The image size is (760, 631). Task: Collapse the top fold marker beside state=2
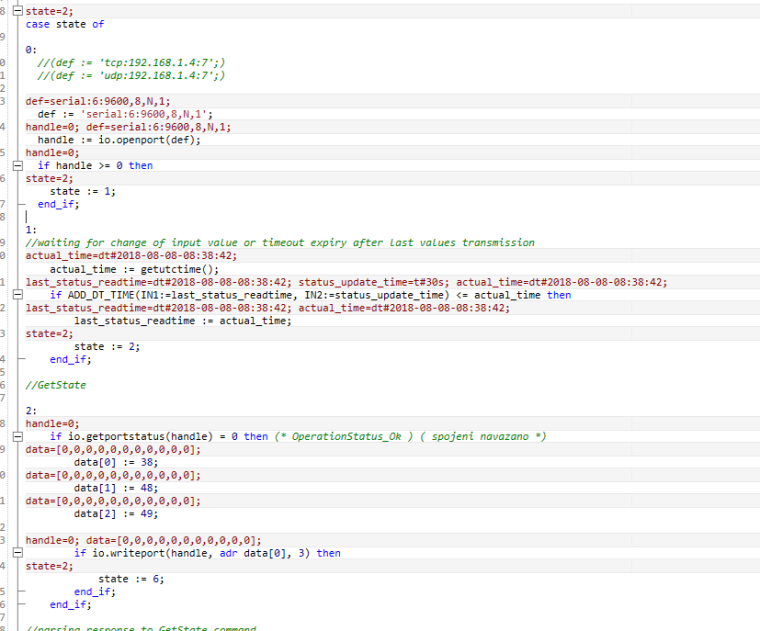click(x=16, y=11)
